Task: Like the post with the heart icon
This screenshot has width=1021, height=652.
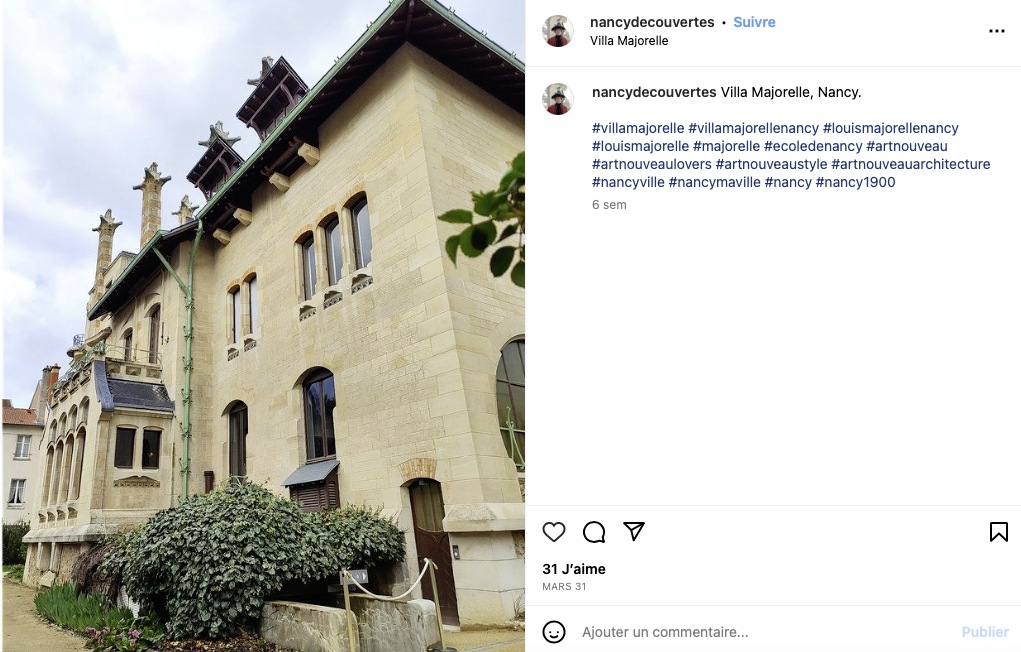Action: tap(553, 532)
